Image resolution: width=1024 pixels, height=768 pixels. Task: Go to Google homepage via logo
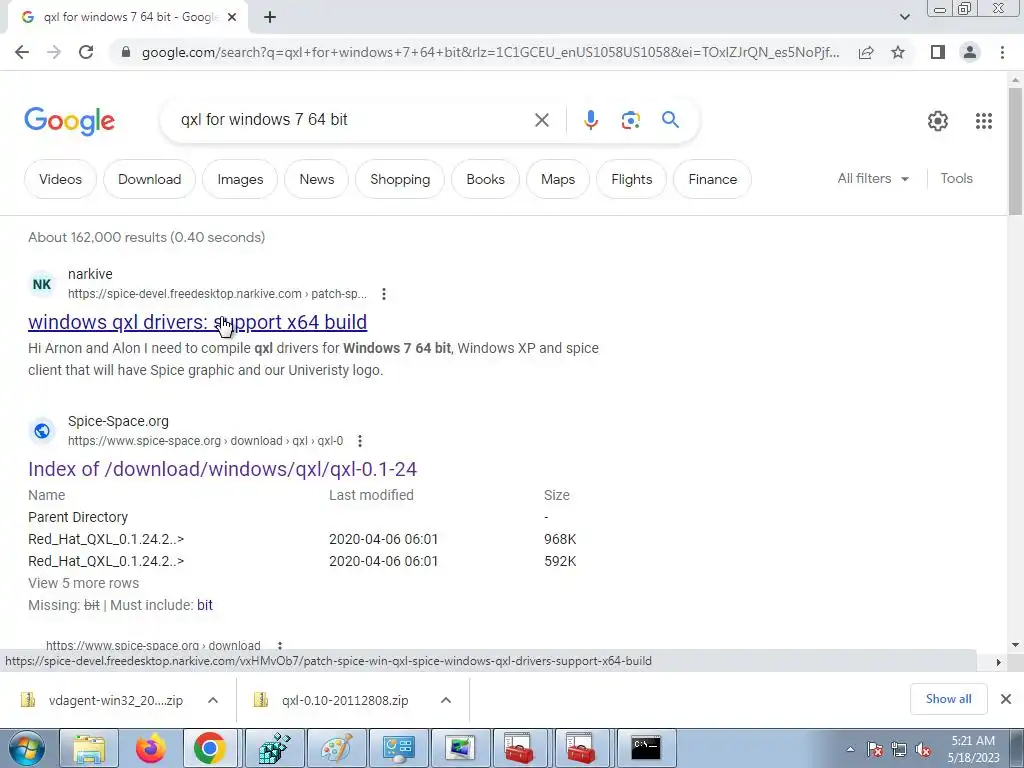click(69, 121)
